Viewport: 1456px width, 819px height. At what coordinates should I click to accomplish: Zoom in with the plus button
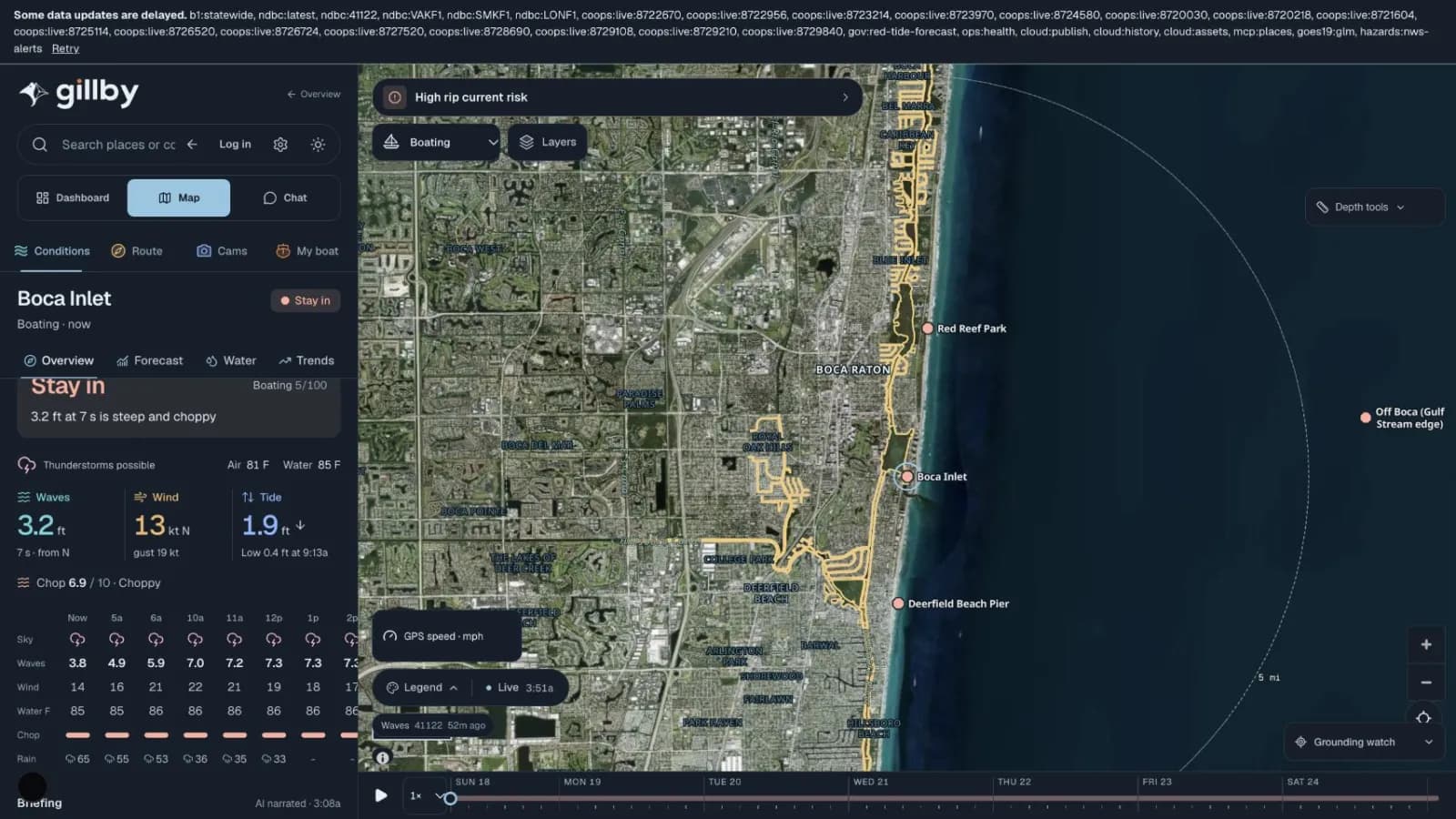tap(1426, 644)
